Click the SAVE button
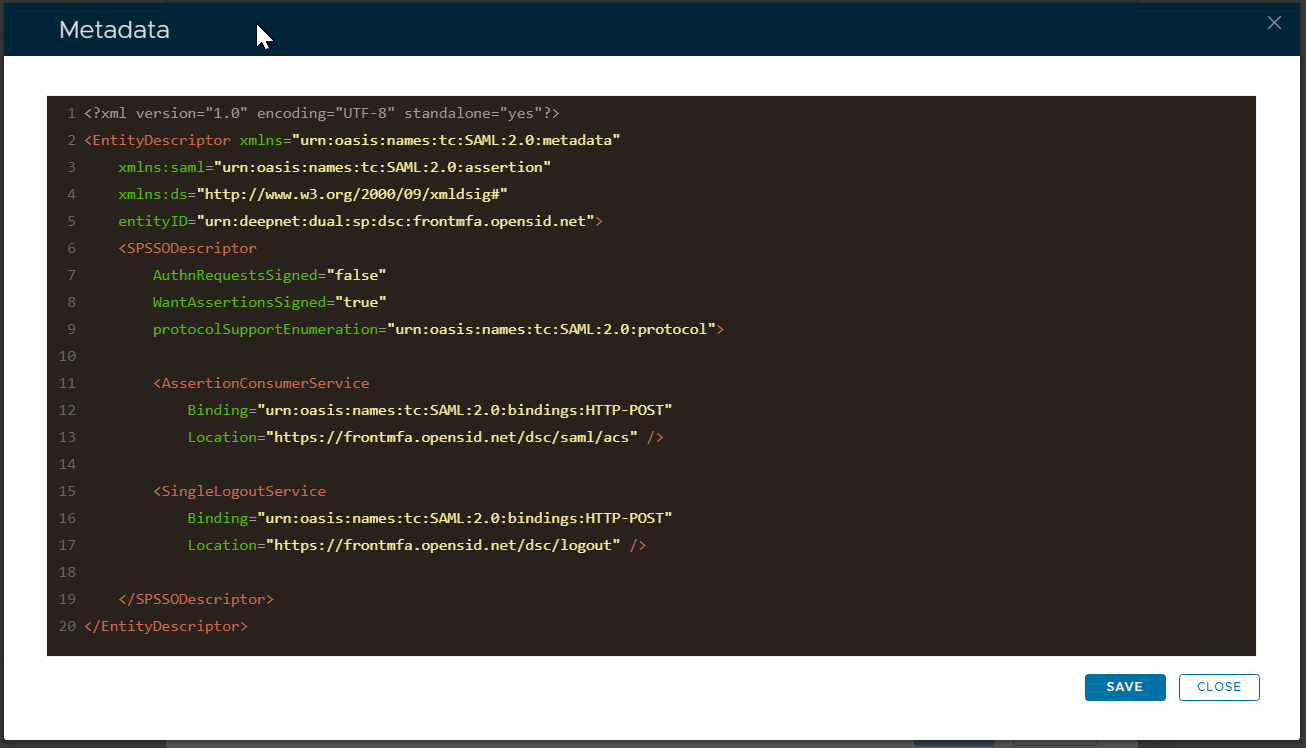The image size is (1306, 748). click(1124, 687)
